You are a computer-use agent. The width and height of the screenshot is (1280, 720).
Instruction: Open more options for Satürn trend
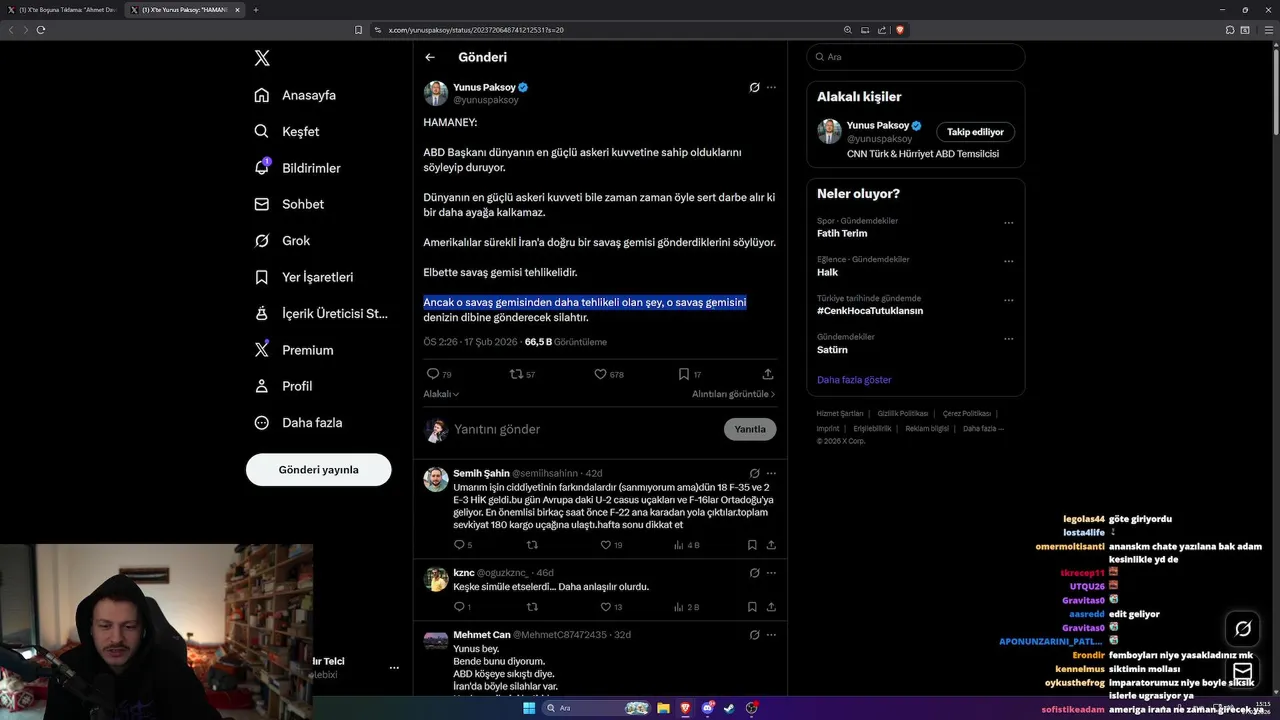click(1008, 339)
